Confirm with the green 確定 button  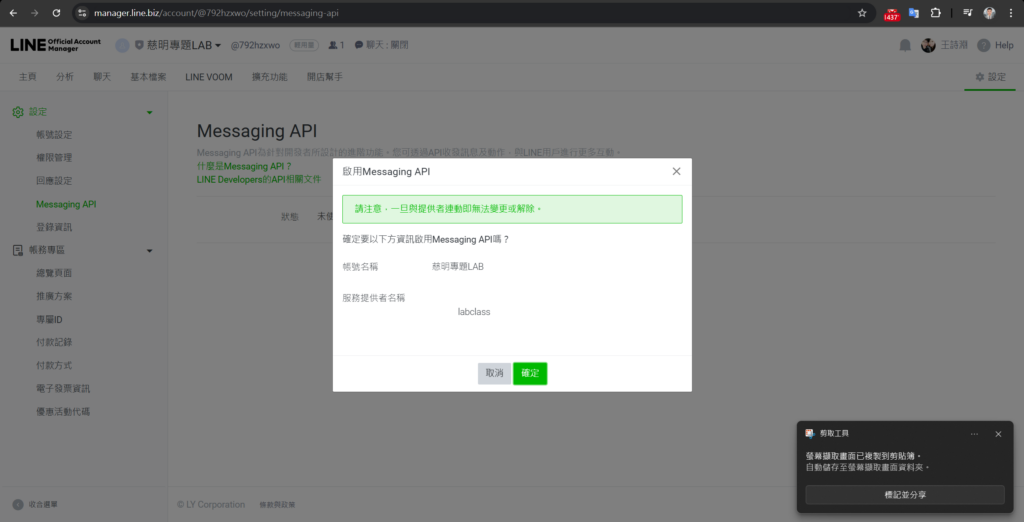click(530, 374)
